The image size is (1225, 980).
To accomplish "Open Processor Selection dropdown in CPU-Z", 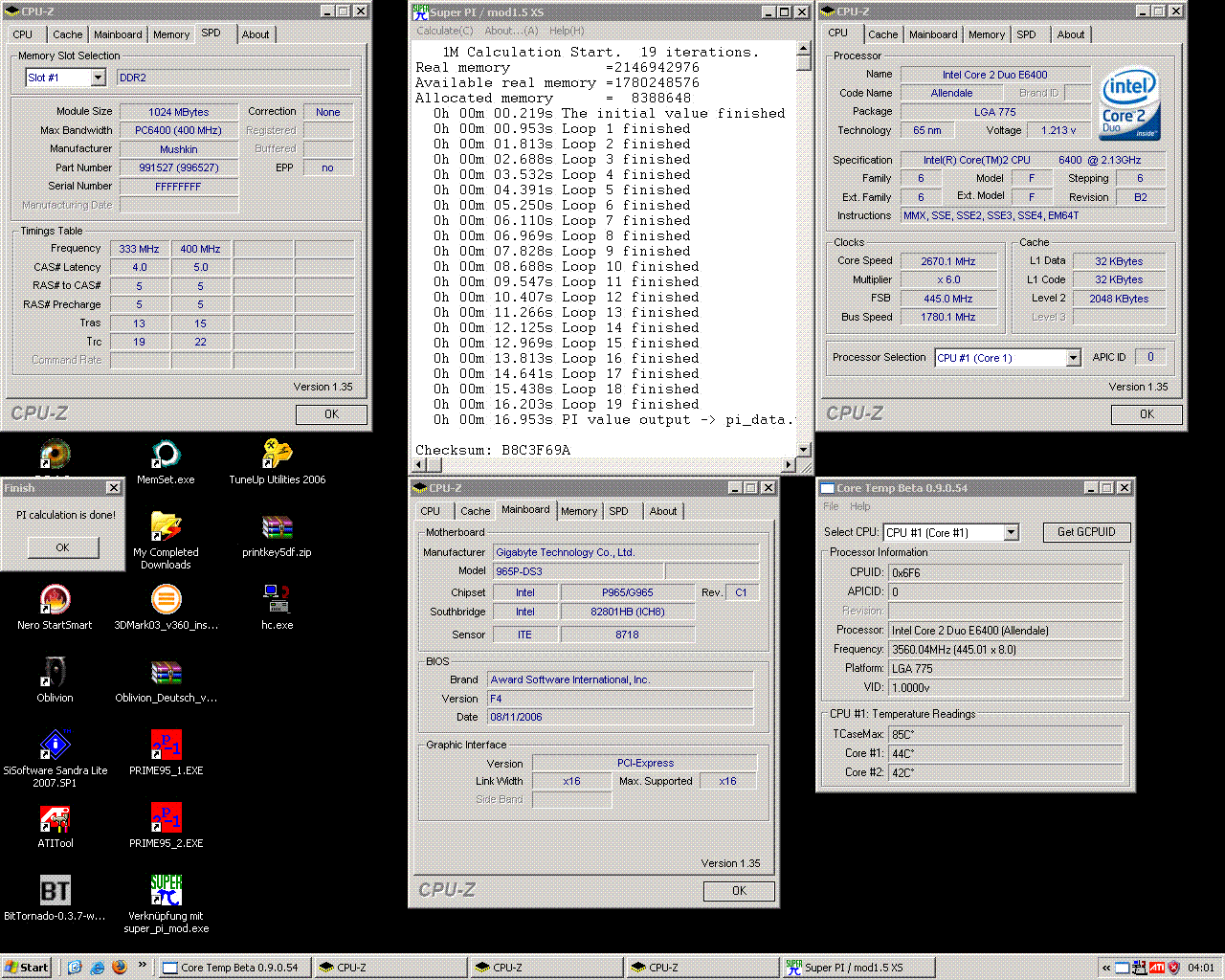I will [x=1008, y=358].
